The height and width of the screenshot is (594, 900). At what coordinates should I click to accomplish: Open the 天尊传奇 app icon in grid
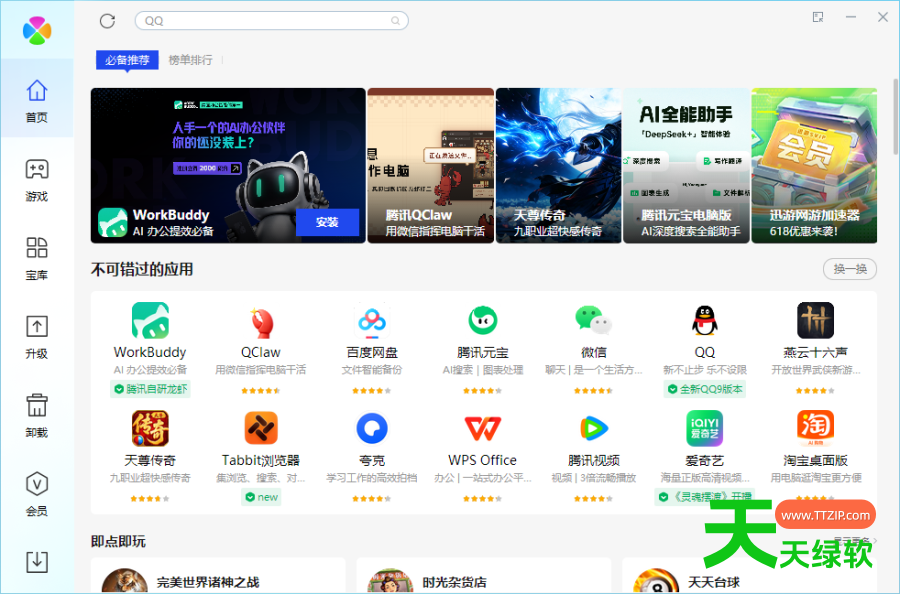150,428
